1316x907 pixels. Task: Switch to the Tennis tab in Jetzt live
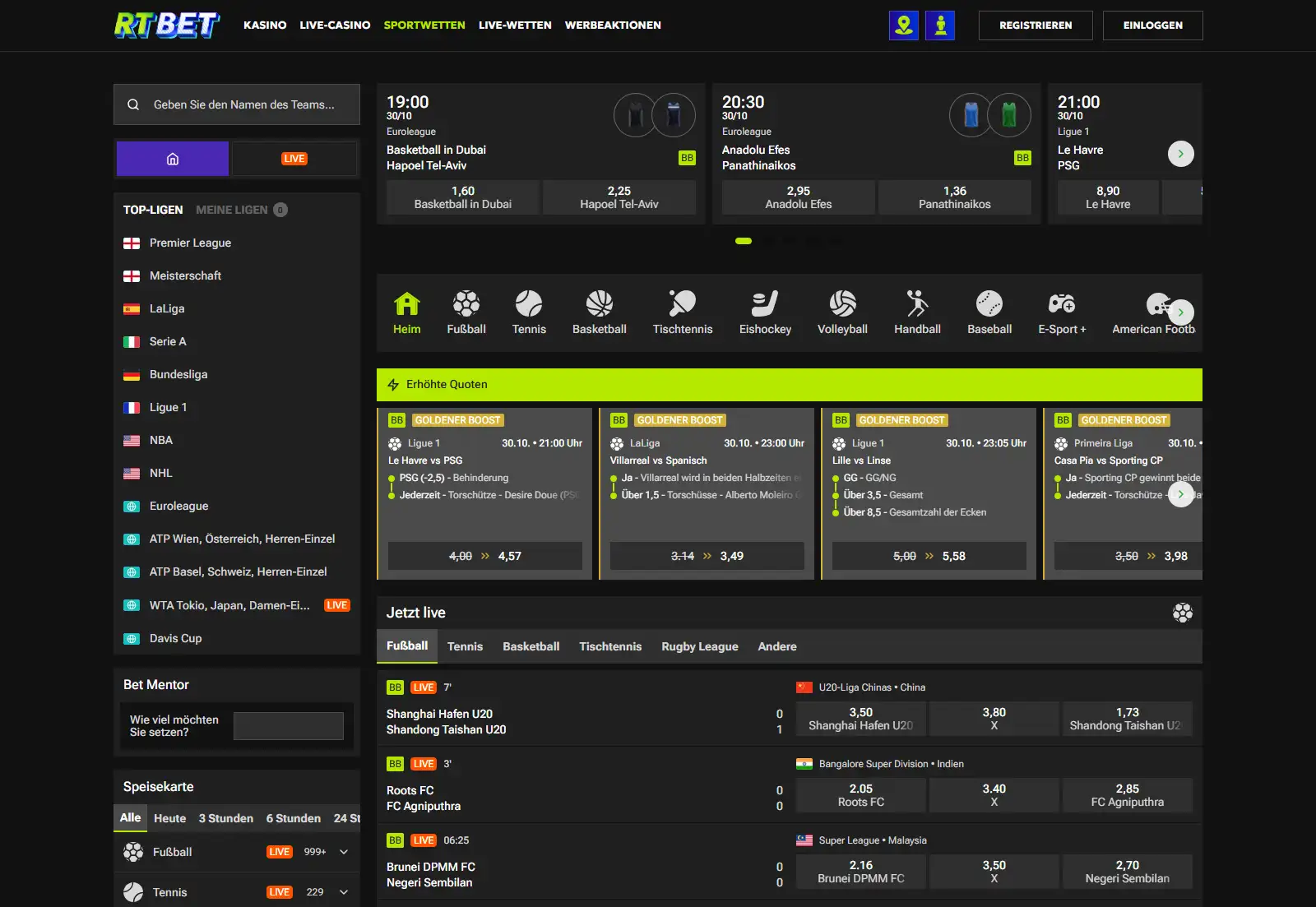coord(465,646)
